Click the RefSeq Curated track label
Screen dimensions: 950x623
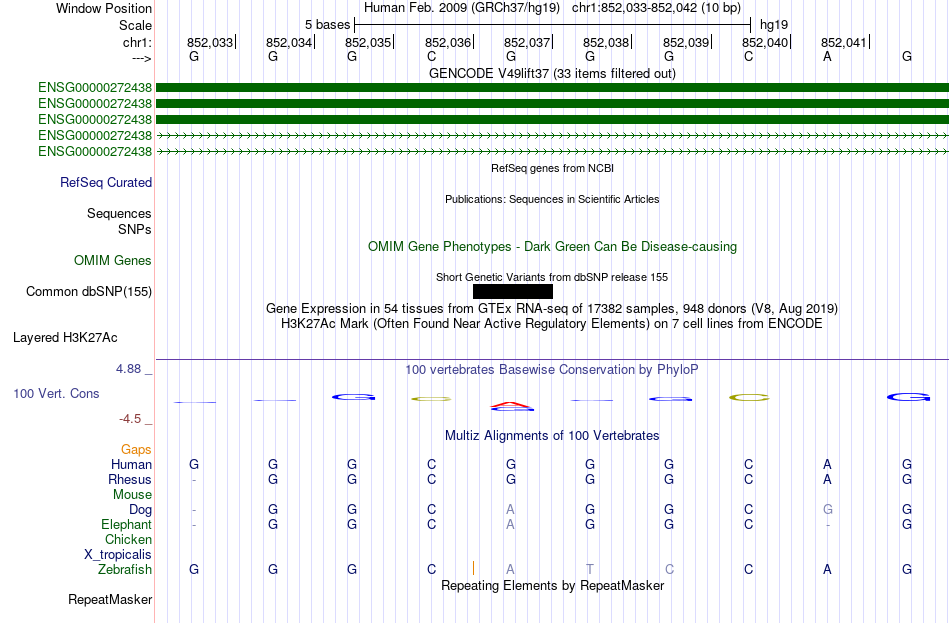tap(105, 182)
